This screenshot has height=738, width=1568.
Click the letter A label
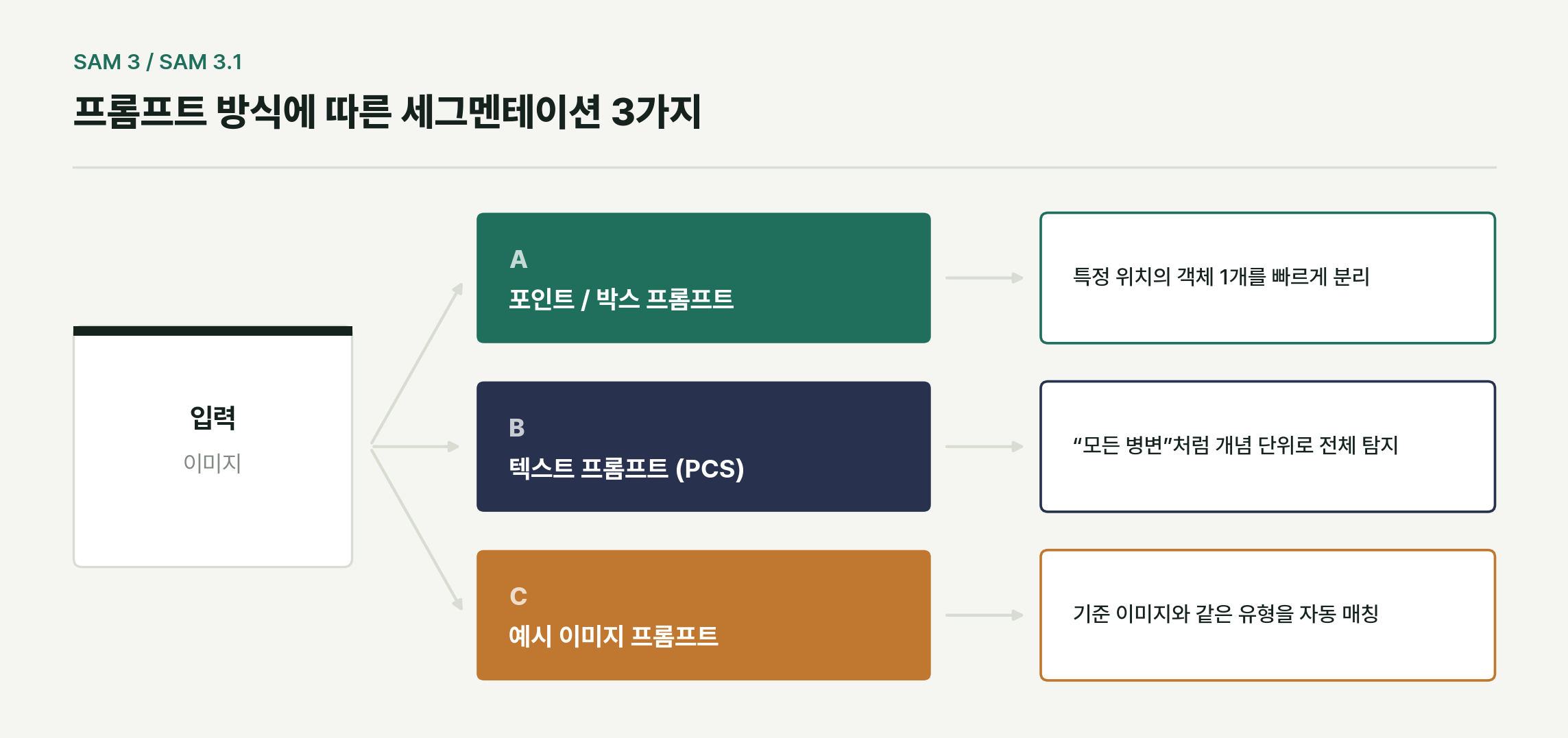point(518,260)
